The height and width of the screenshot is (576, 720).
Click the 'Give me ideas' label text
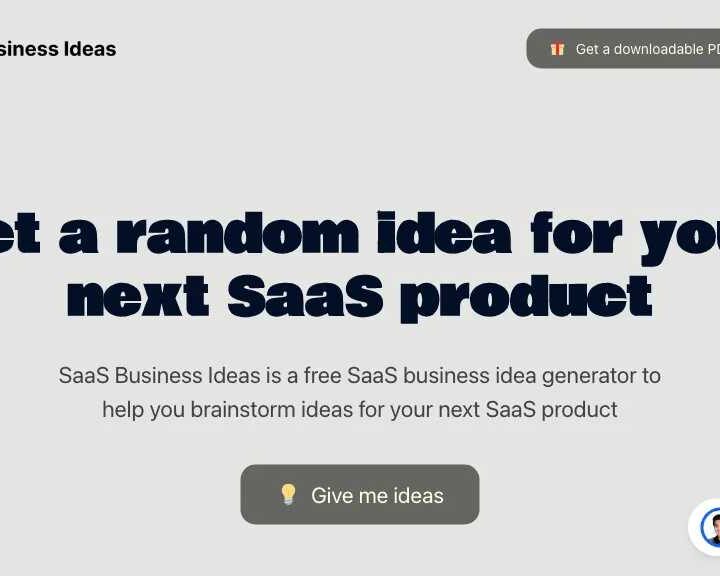coord(377,495)
